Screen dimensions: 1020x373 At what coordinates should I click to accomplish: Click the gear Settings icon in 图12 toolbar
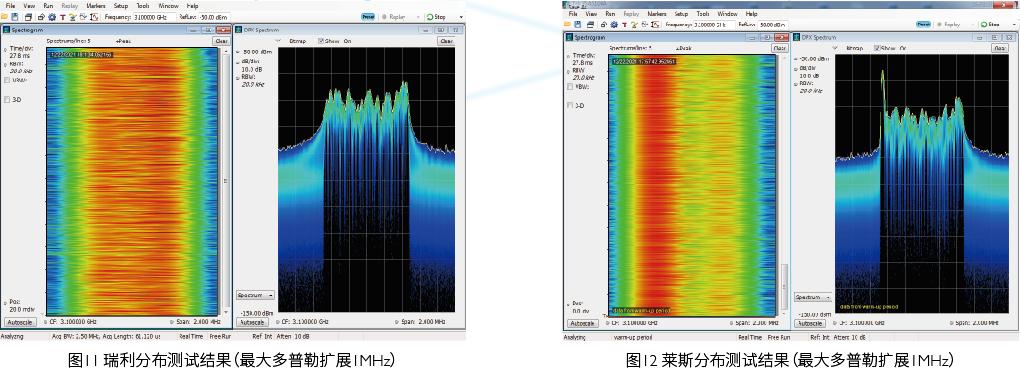(614, 24)
